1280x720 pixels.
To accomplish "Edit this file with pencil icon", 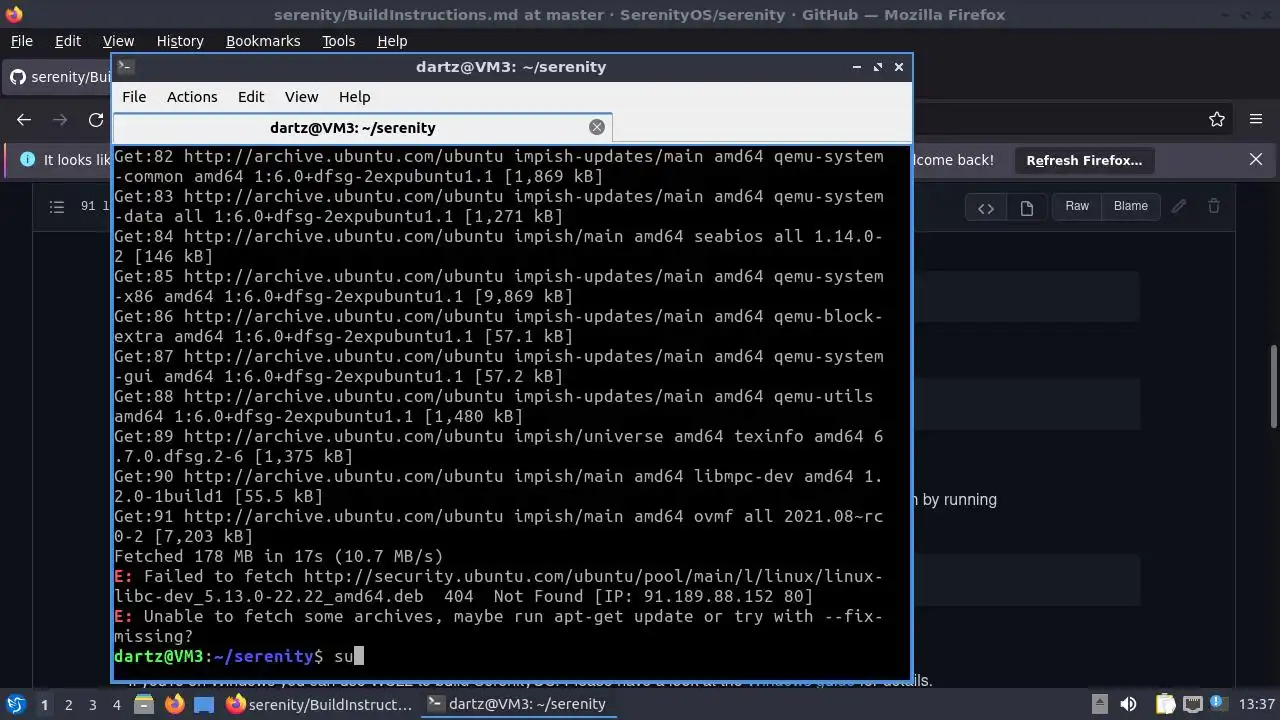I will (1179, 206).
